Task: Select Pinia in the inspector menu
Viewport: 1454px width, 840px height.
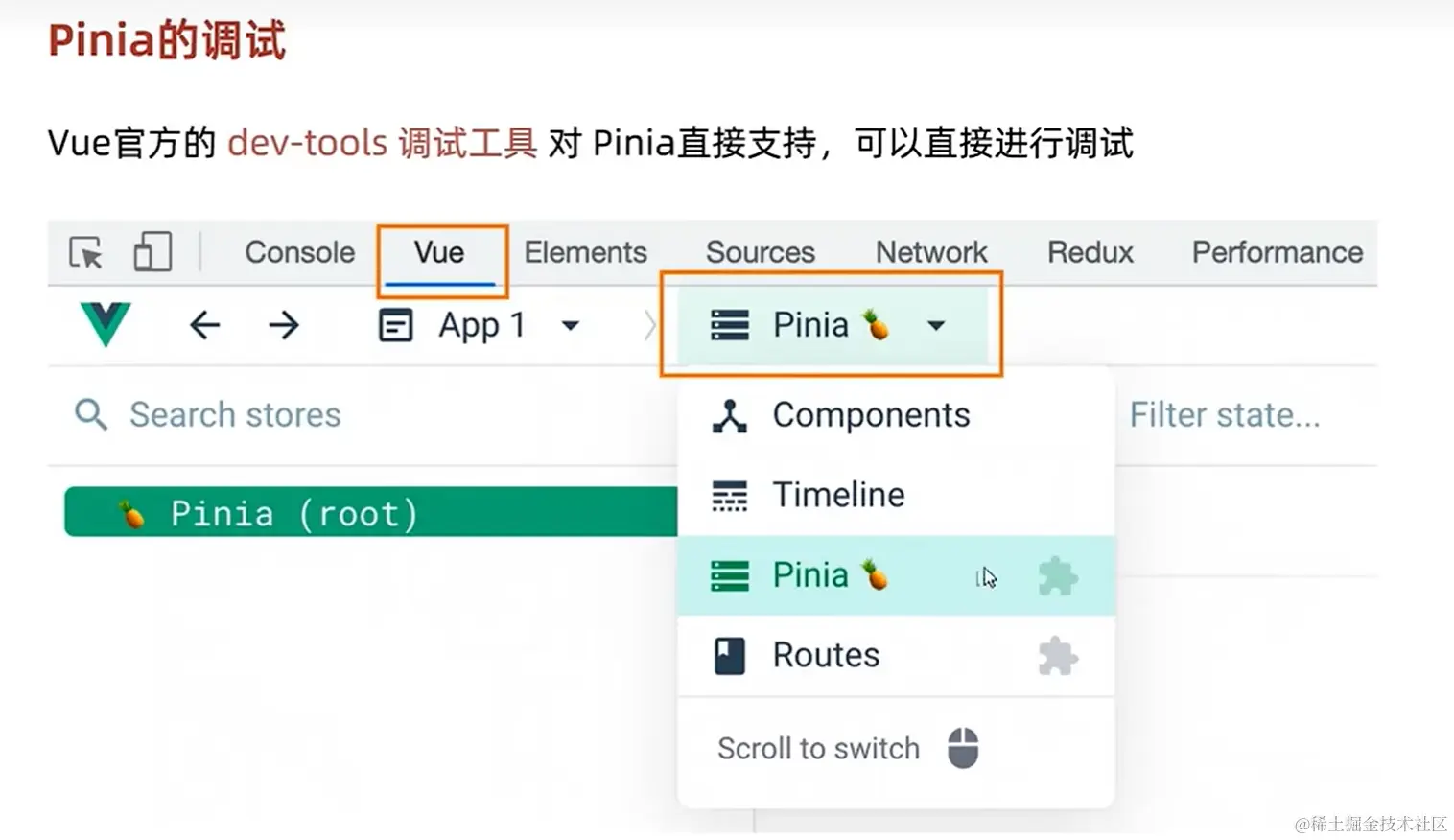Action: click(x=896, y=575)
